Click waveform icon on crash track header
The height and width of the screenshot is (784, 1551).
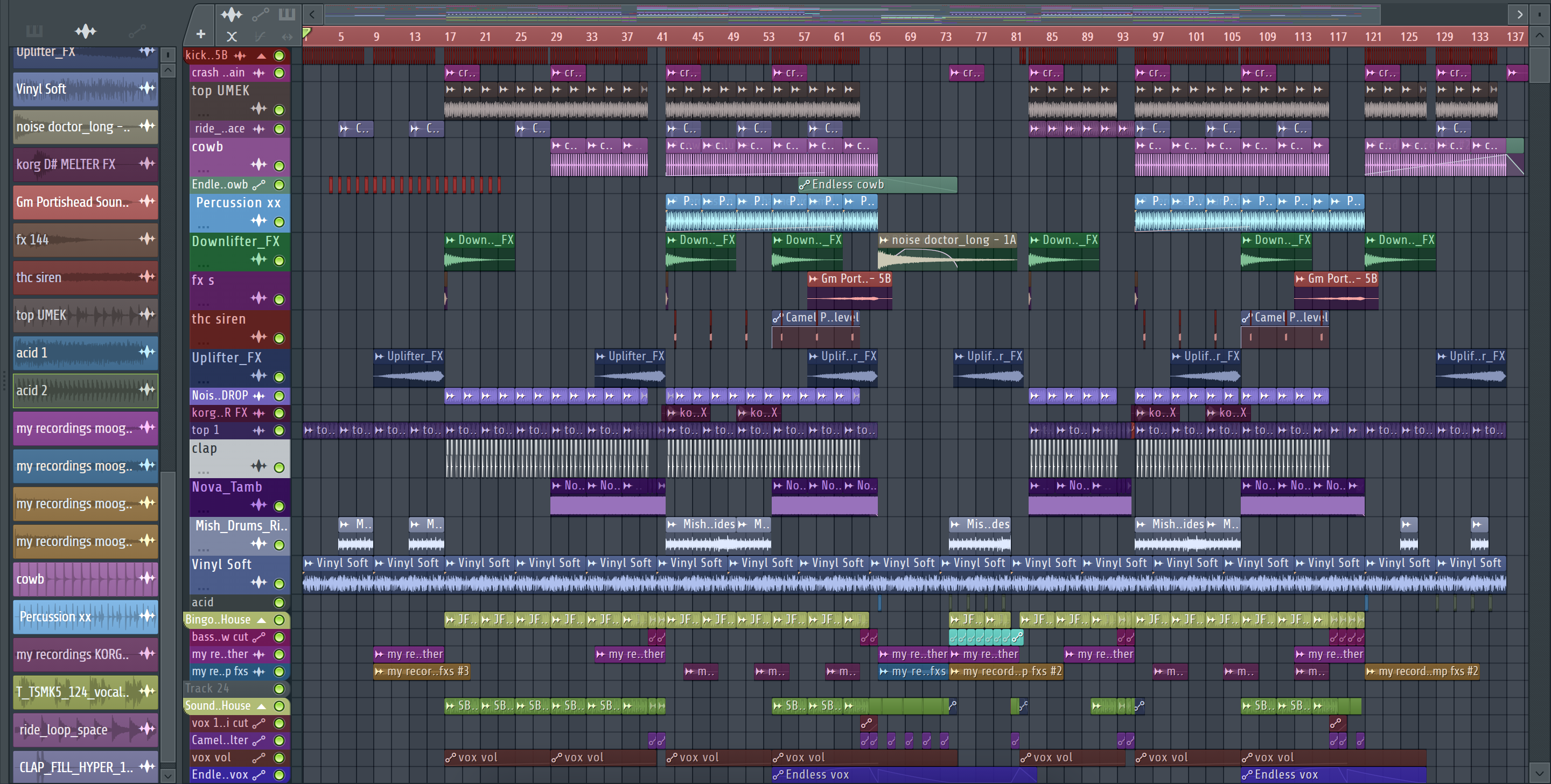(x=259, y=73)
